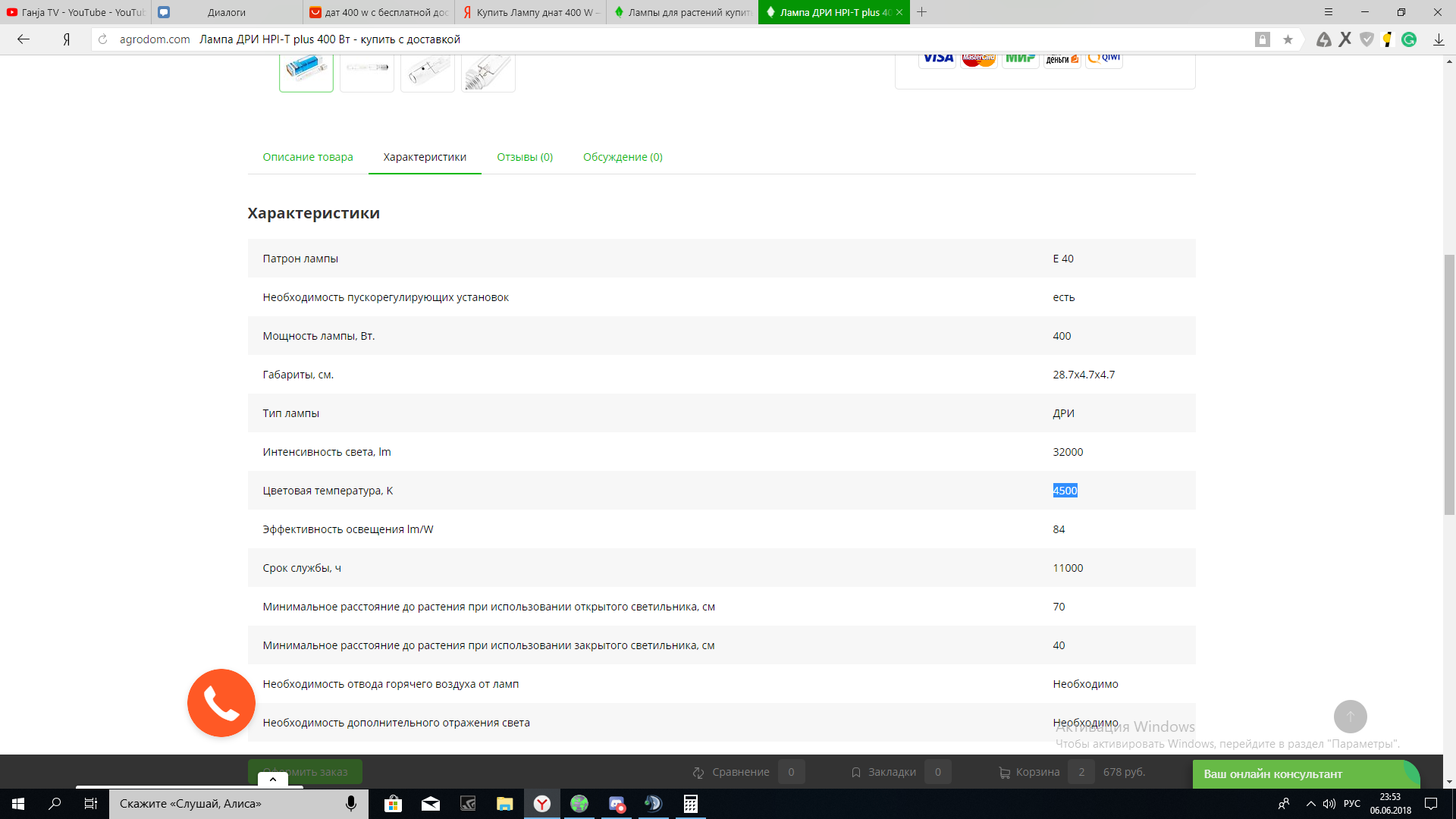Click the orange phone callback button
1456x819 pixels.
tap(221, 703)
